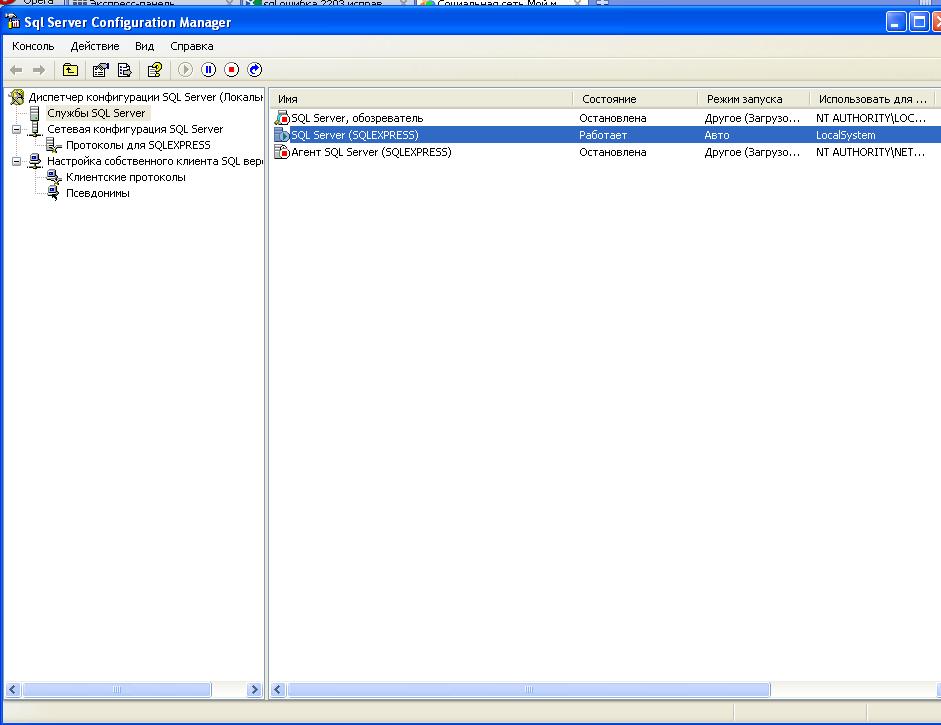Open the Справка menu
The image size is (941, 725).
pyautogui.click(x=191, y=46)
